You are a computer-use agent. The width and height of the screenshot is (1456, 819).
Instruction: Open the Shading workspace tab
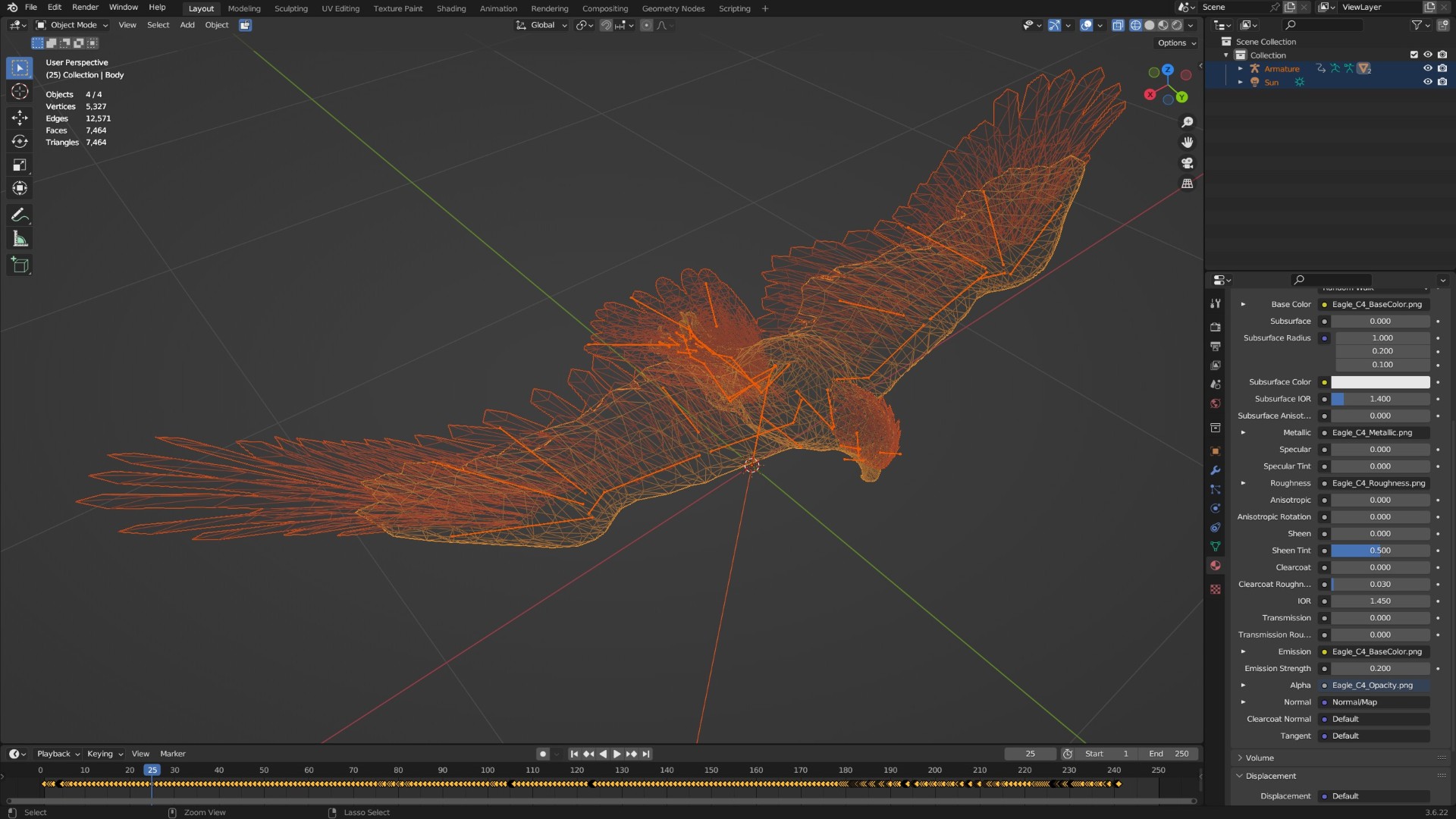click(x=450, y=8)
